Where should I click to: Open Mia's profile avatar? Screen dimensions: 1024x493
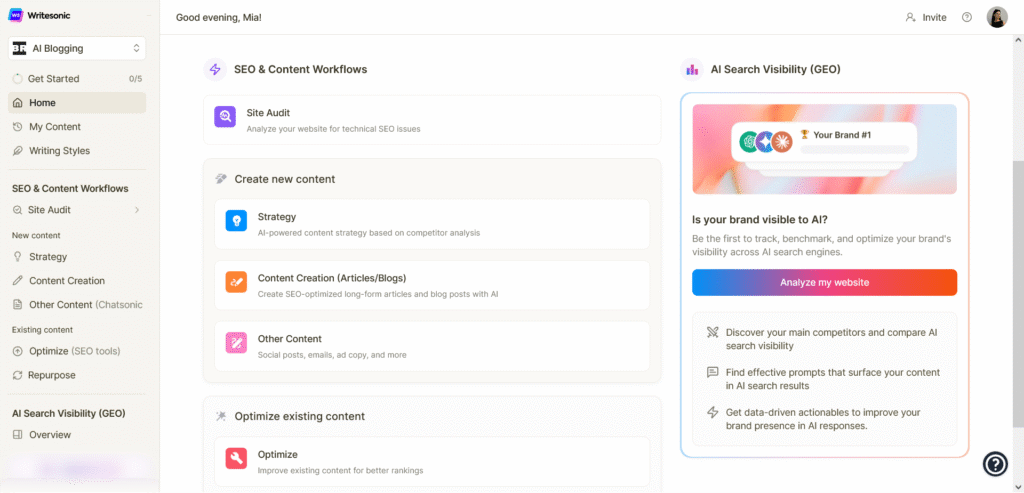tap(996, 17)
